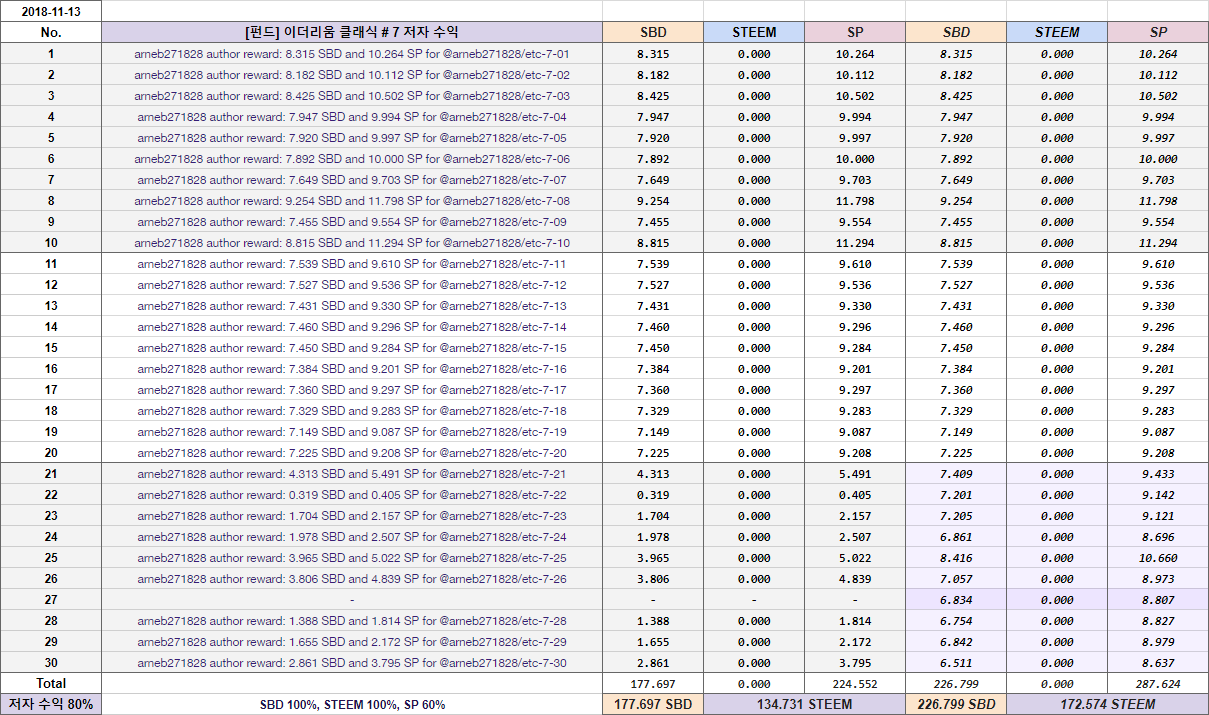1209x715 pixels.
Task: Select the '저자 수익 80%' cell
Action: click(50, 704)
